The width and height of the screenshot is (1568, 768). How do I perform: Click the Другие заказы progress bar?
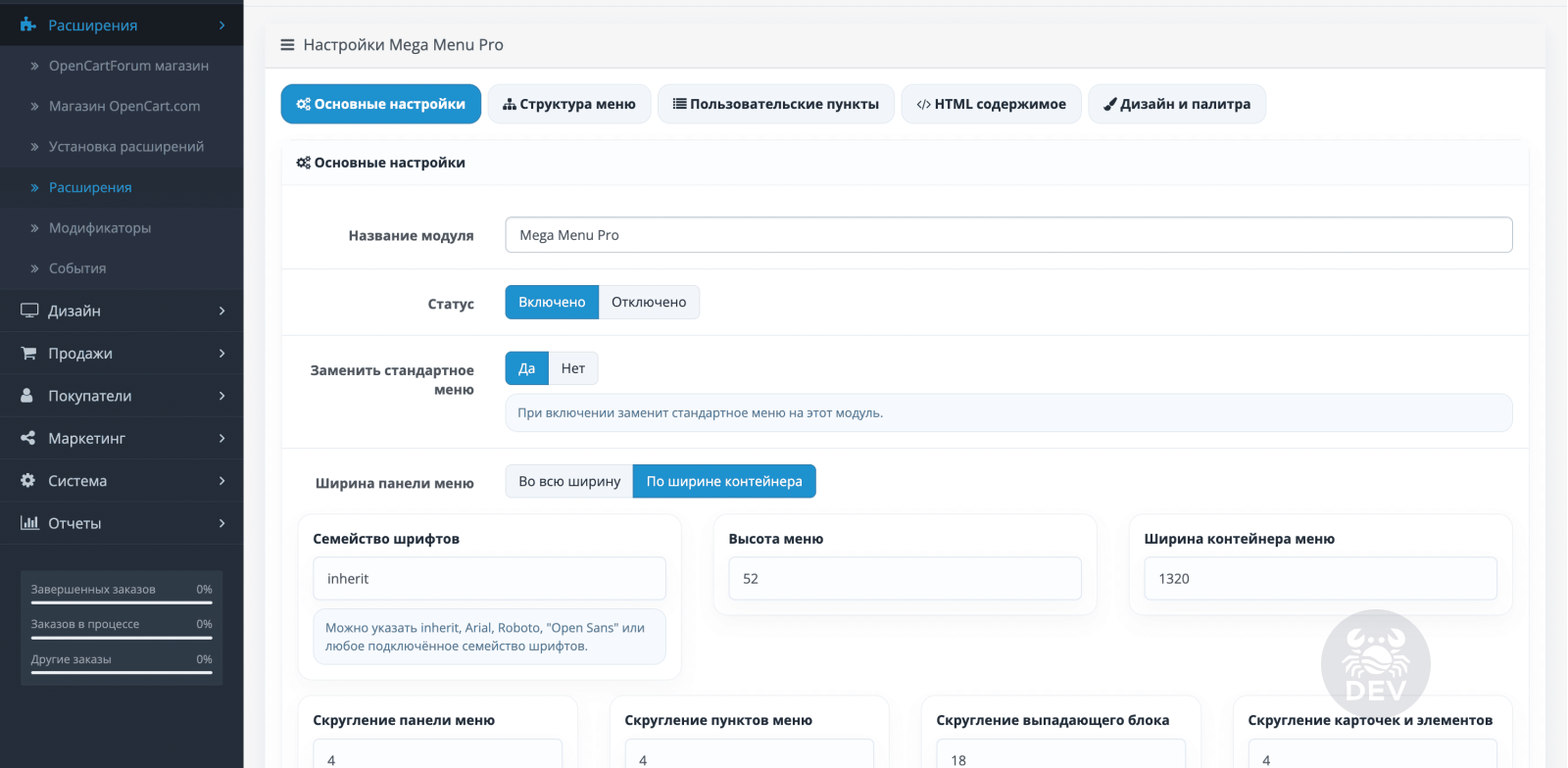point(122,673)
